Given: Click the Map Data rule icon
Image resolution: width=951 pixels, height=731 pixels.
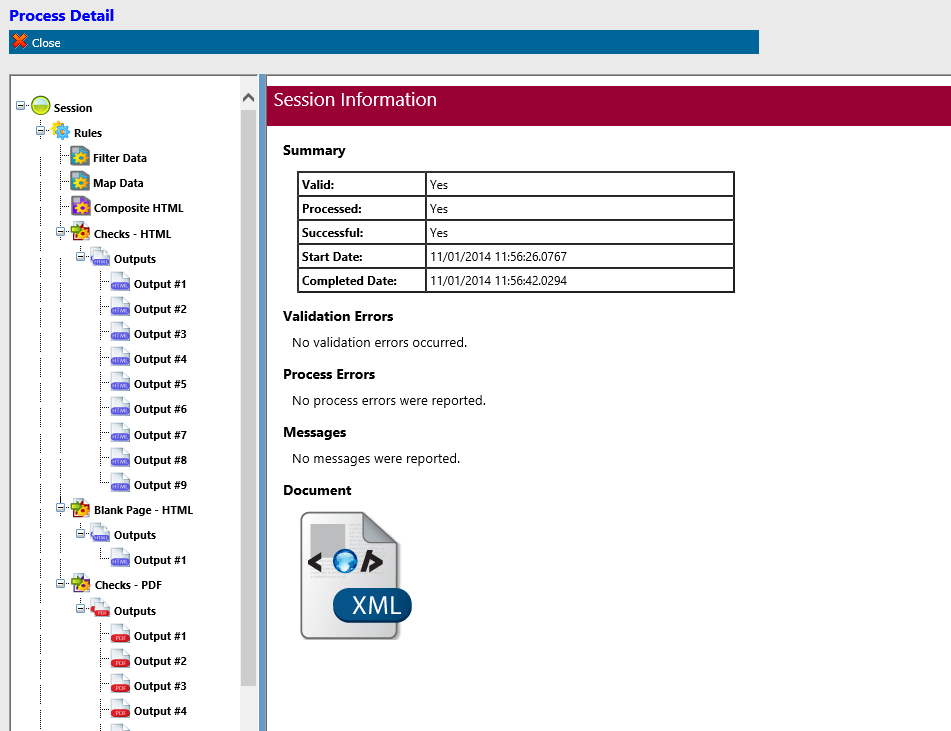Looking at the screenshot, I should [80, 181].
